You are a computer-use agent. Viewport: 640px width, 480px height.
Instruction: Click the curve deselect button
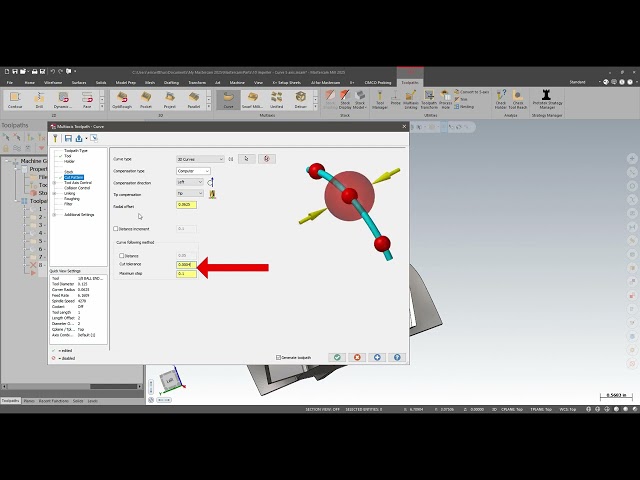click(267, 159)
